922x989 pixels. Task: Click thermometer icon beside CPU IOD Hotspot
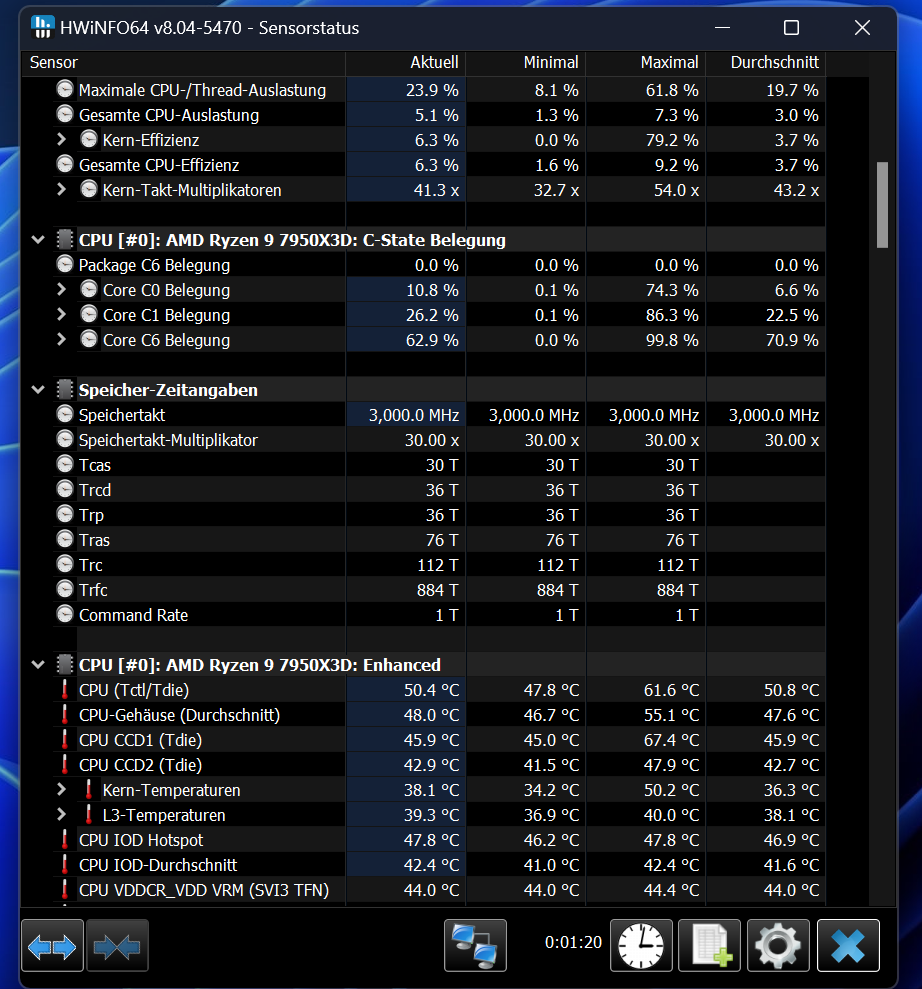64,840
